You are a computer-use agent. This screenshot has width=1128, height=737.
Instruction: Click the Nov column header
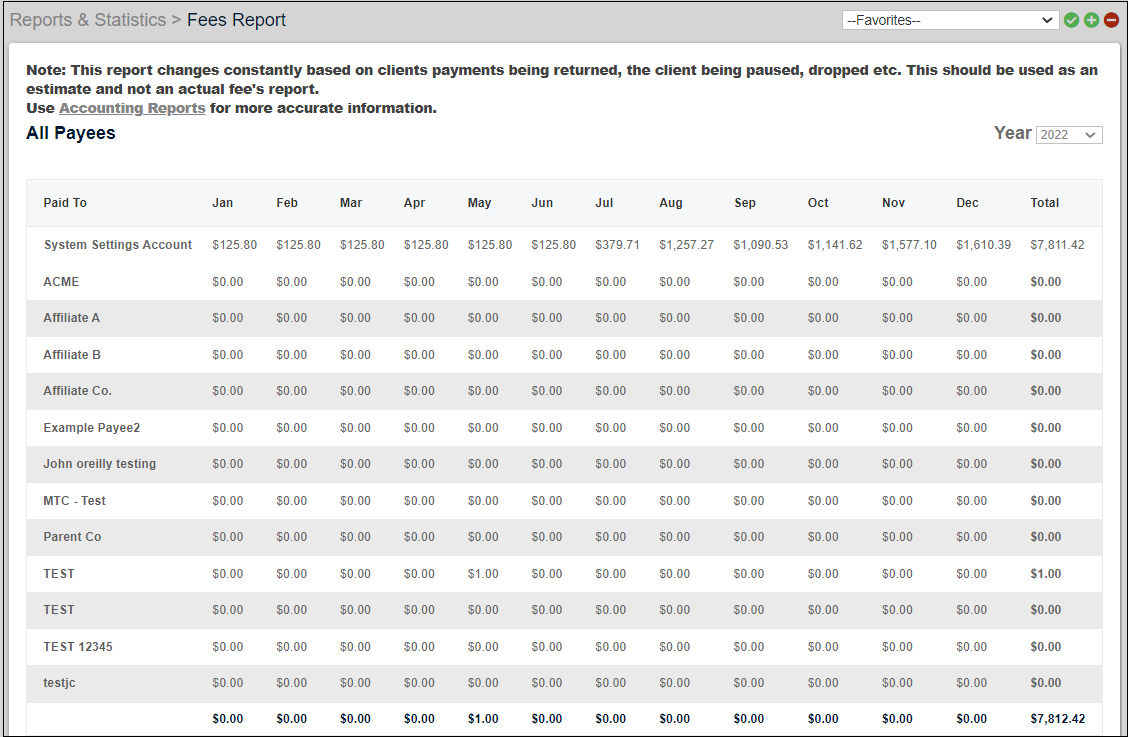pyautogui.click(x=893, y=203)
